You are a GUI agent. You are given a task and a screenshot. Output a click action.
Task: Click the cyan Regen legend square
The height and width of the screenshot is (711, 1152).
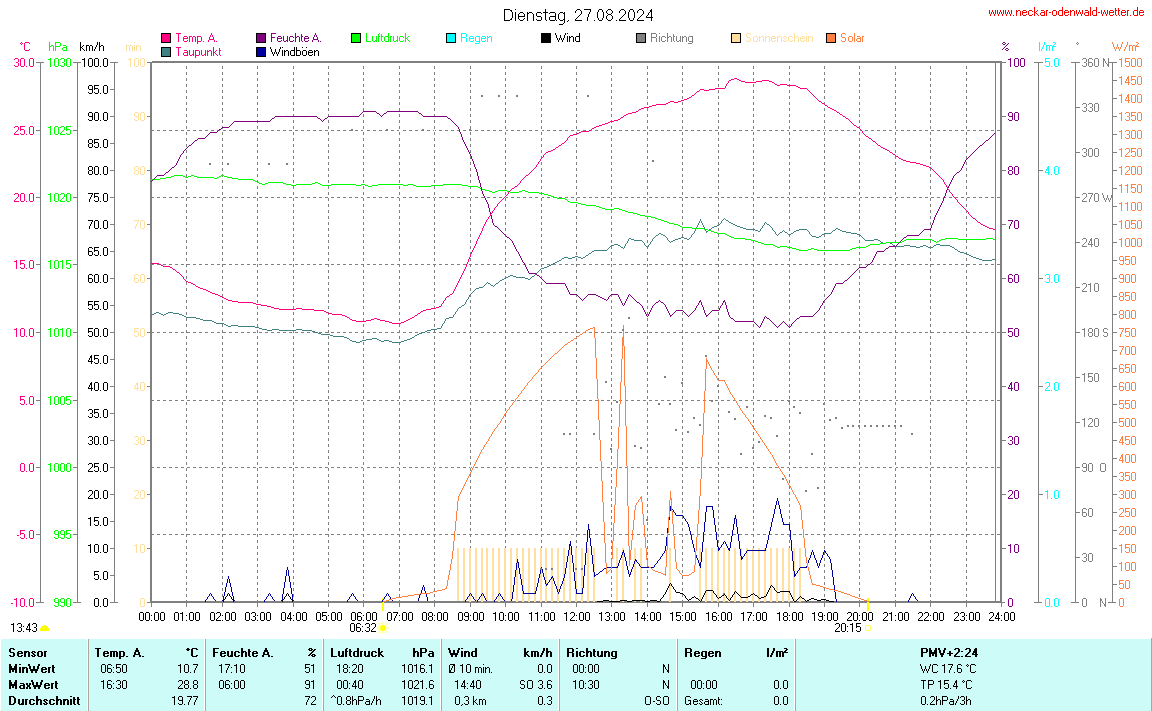coord(451,38)
